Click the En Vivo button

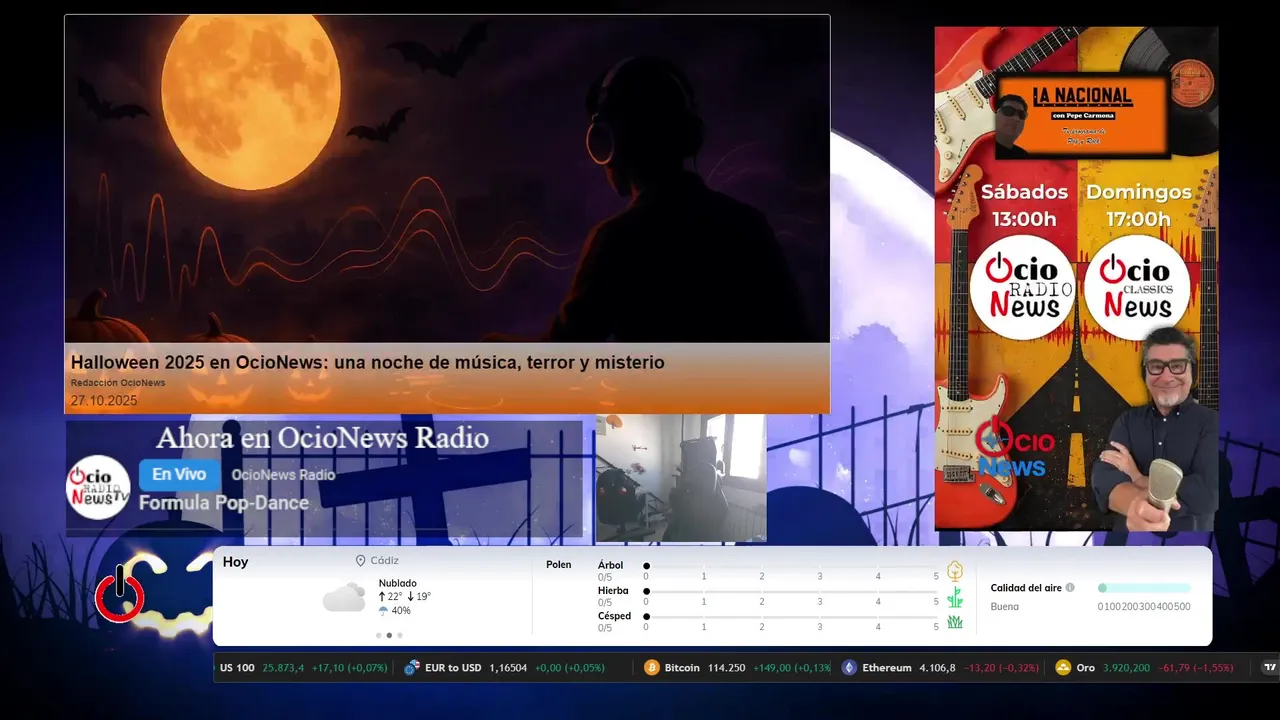pos(179,474)
